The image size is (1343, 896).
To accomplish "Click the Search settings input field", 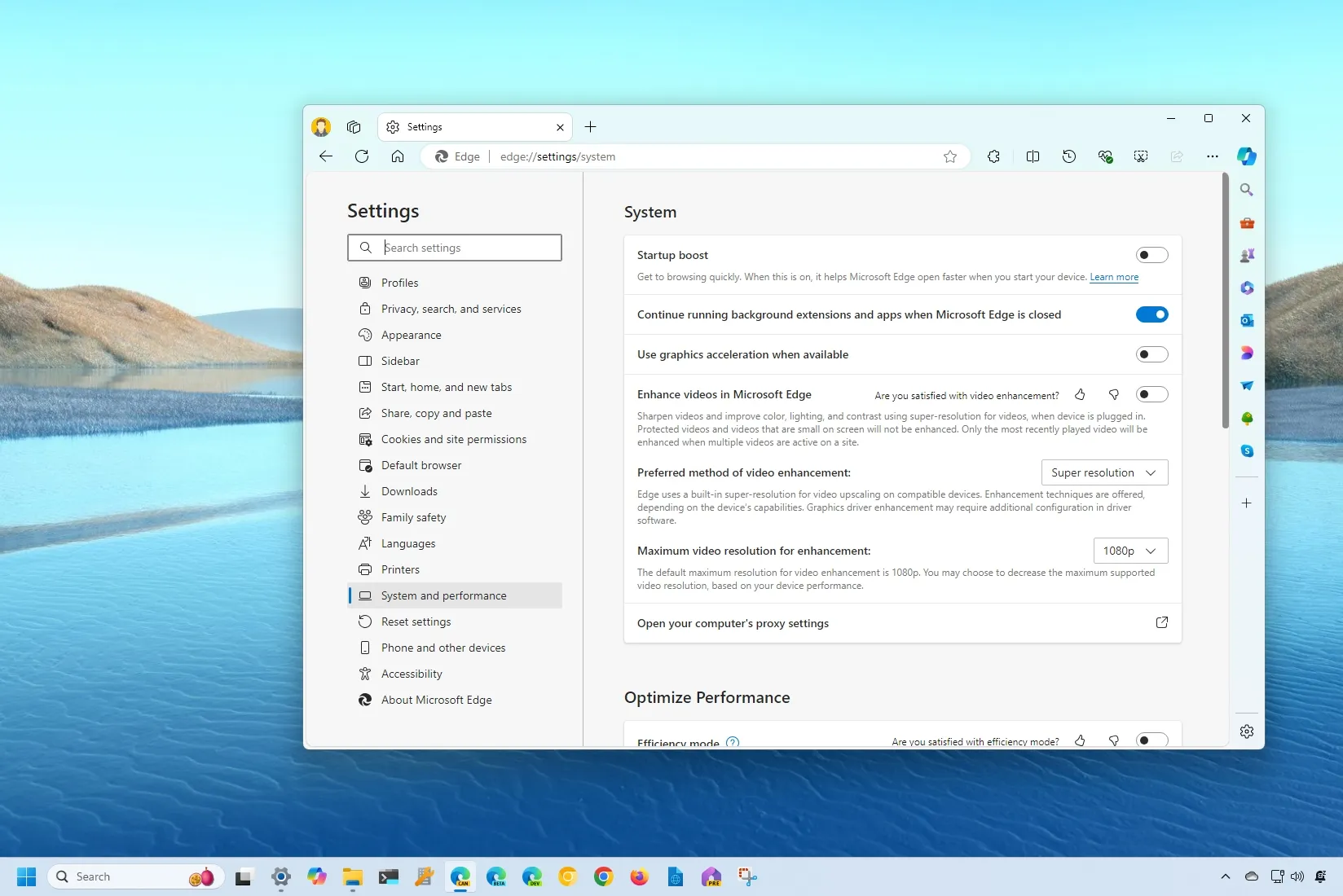I will pos(454,248).
